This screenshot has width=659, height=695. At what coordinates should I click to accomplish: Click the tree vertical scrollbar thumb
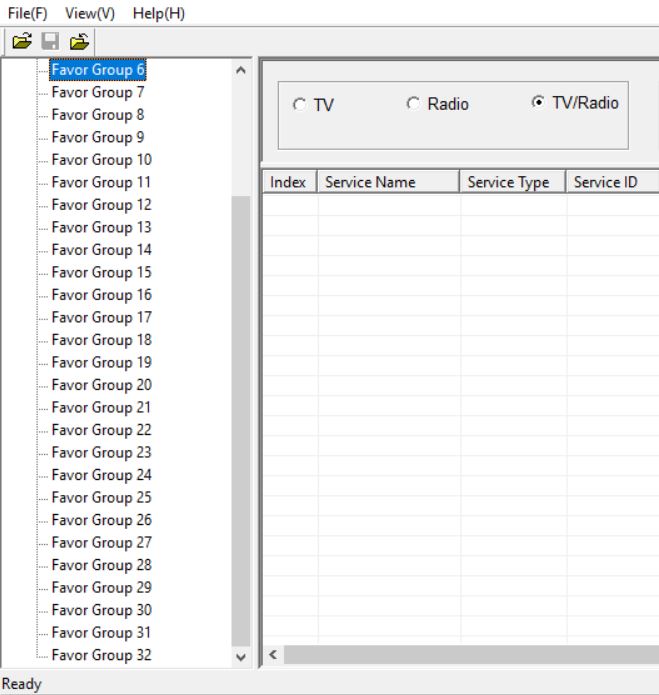[x=241, y=421]
